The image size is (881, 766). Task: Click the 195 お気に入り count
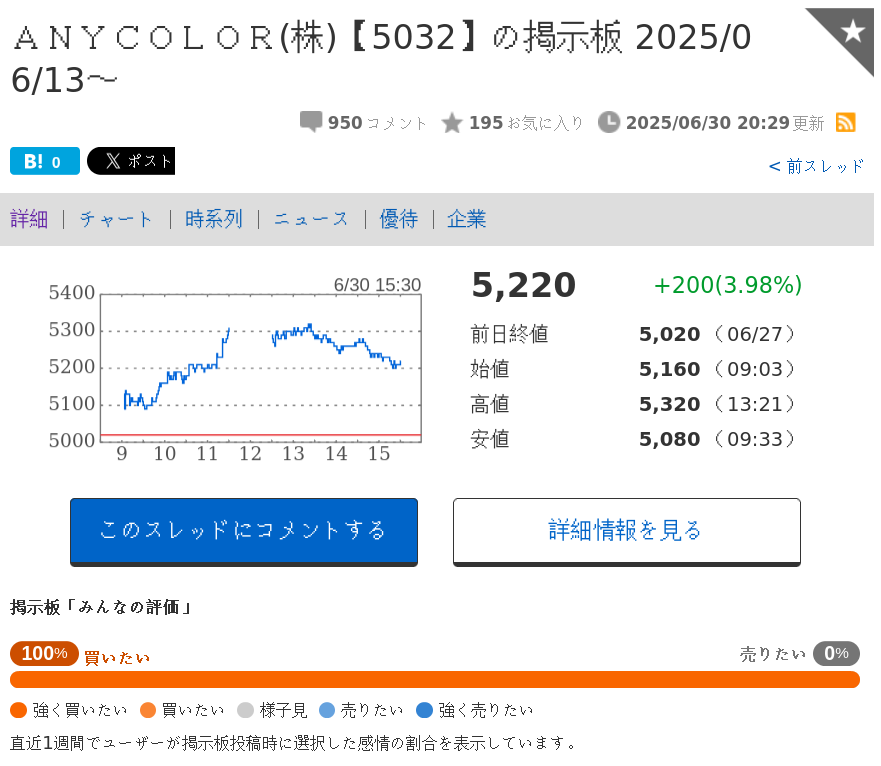pyautogui.click(x=526, y=123)
